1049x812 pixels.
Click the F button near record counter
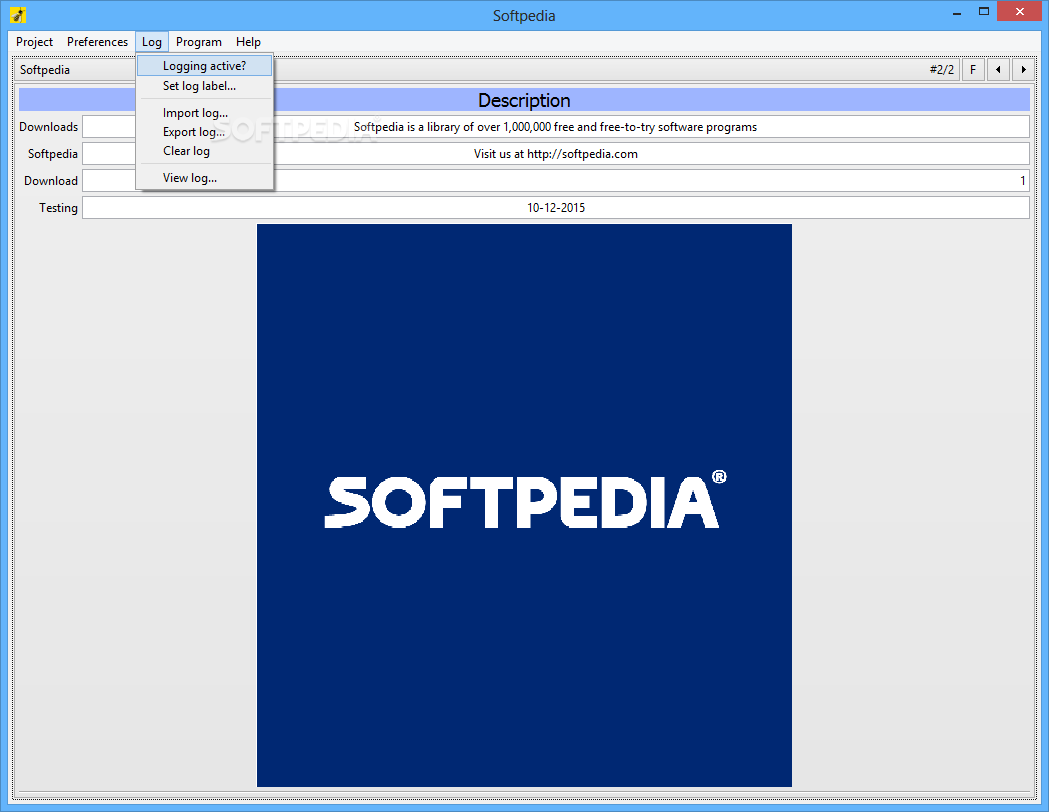point(973,70)
